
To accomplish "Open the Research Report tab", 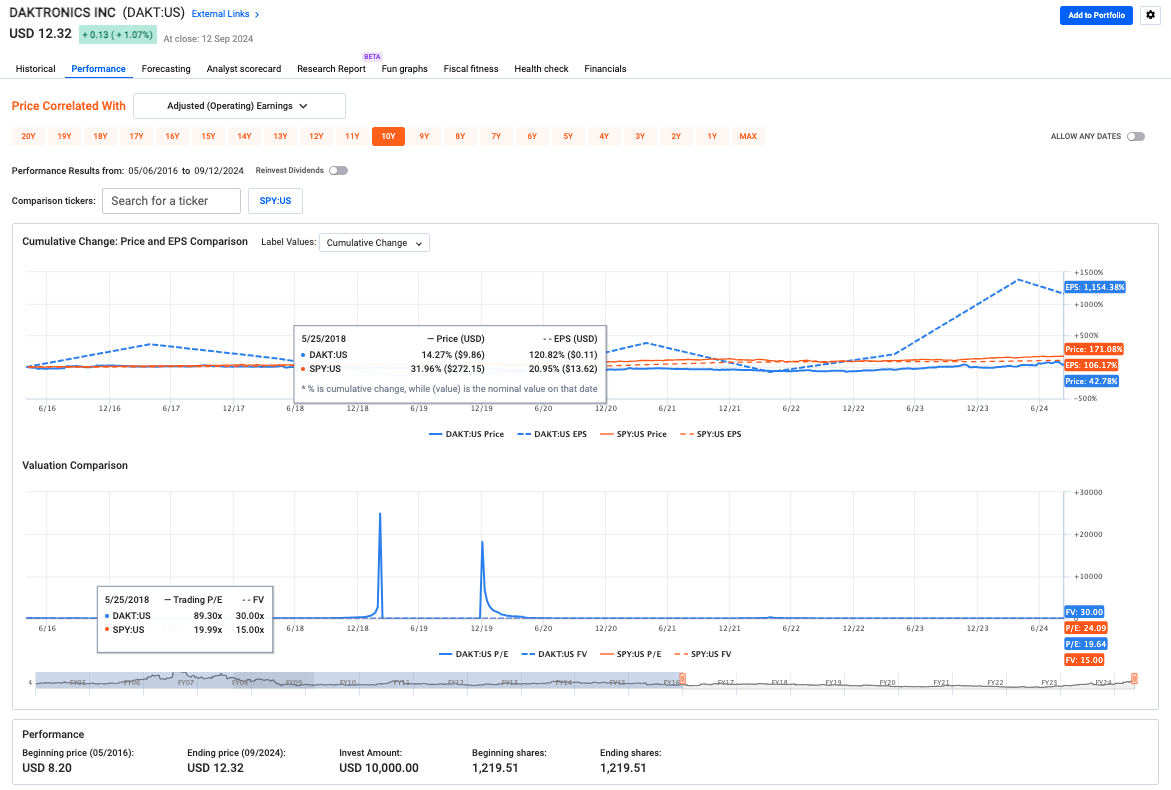I will (331, 69).
